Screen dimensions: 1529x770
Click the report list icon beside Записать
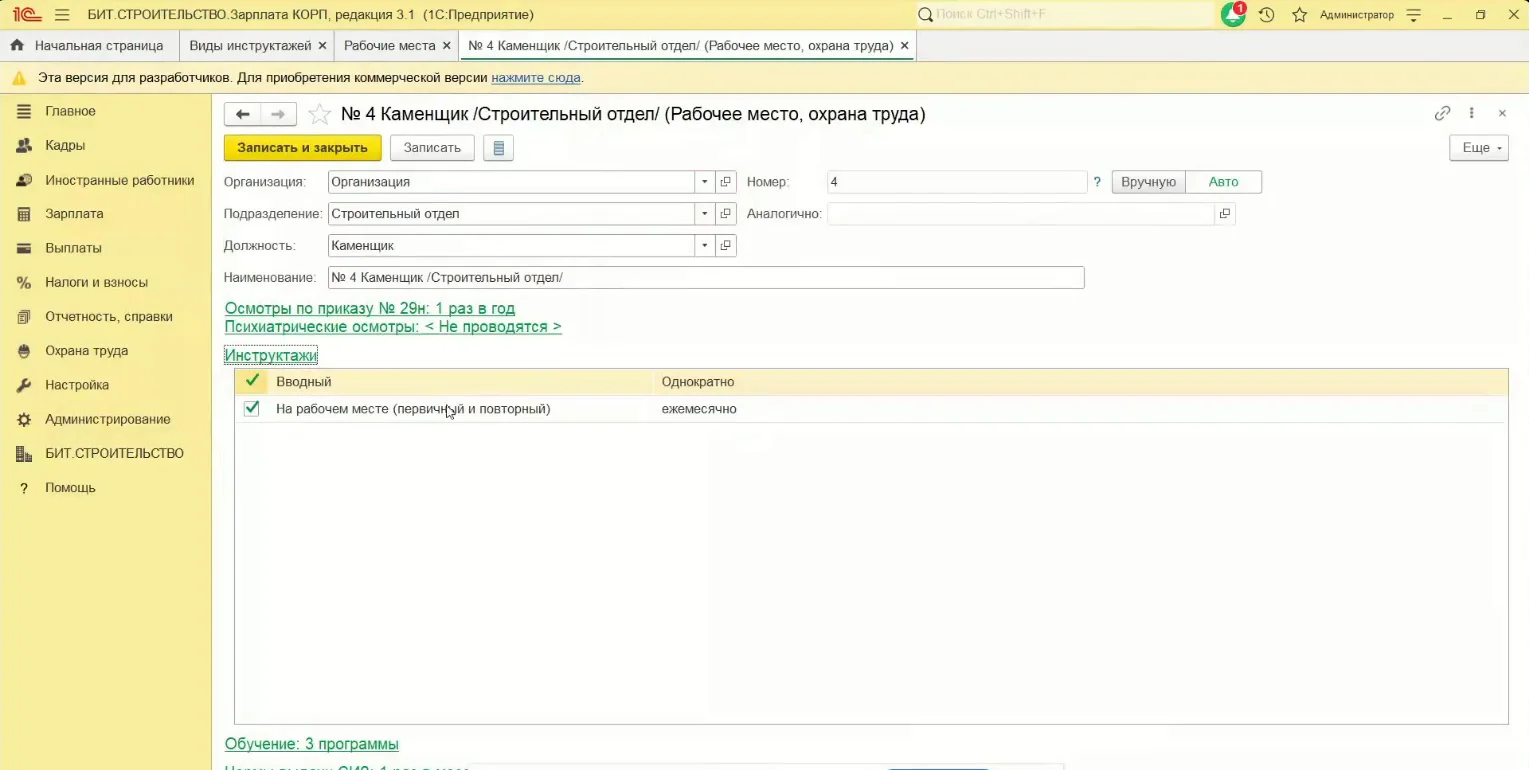(498, 148)
